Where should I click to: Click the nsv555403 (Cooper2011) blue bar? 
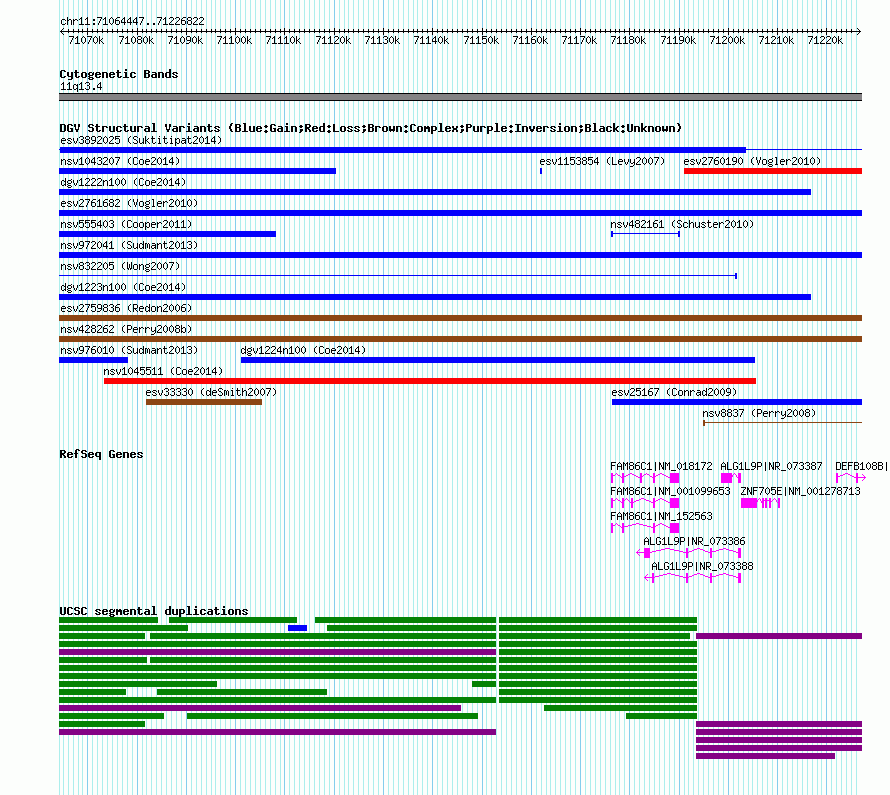[x=167, y=234]
